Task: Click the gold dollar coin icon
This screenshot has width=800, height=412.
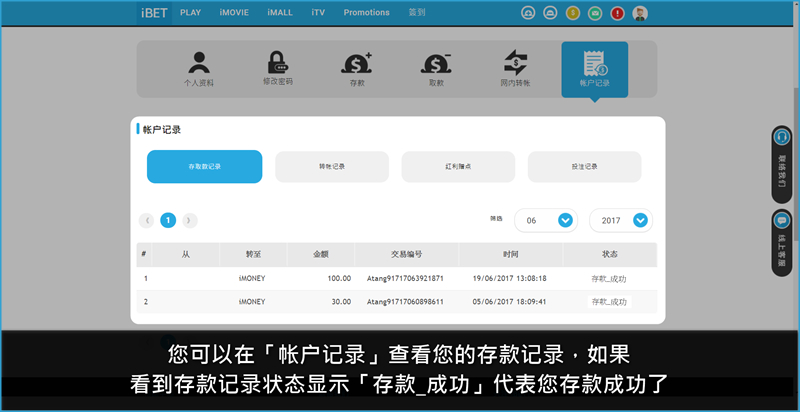Action: click(573, 13)
